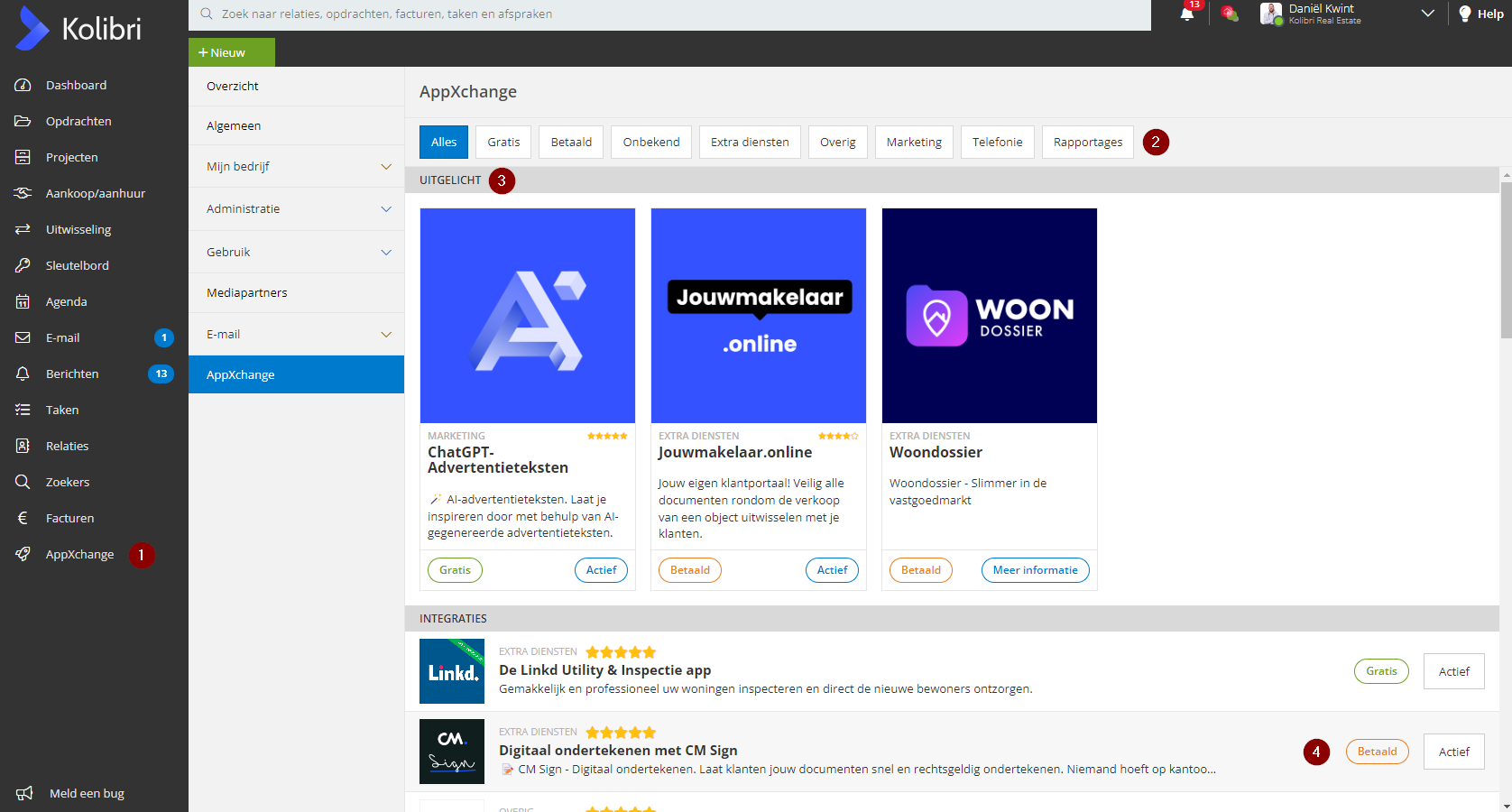
Task: Click the vertical scrollbar thumb
Action: (1506, 260)
